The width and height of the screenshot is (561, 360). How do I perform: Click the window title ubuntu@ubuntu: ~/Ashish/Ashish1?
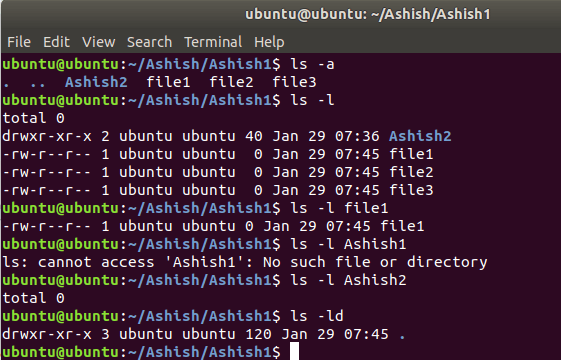[x=367, y=14]
